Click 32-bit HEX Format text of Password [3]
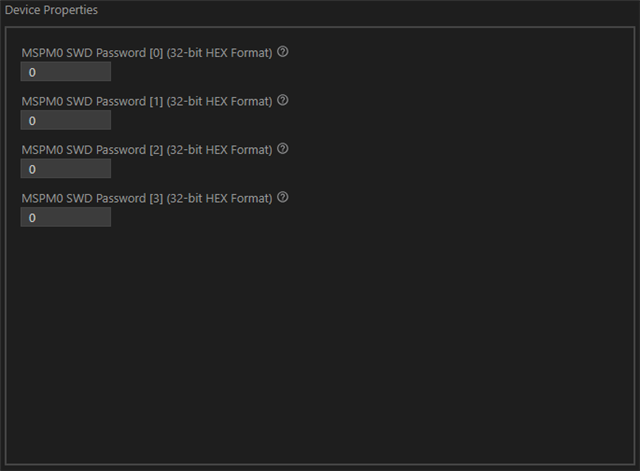 click(x=220, y=199)
